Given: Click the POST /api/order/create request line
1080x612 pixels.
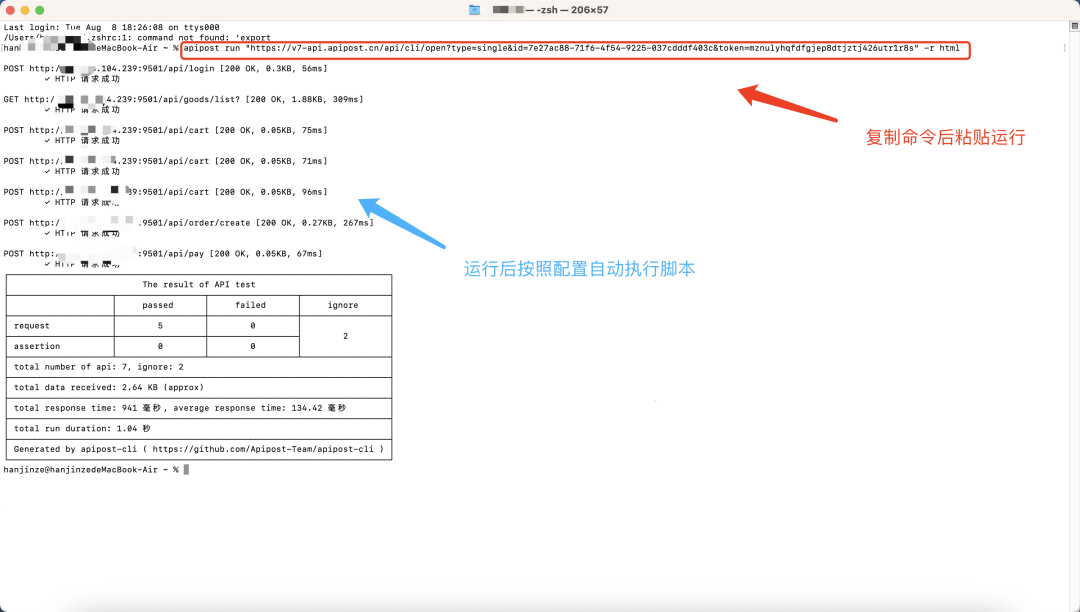Looking at the screenshot, I should 189,223.
